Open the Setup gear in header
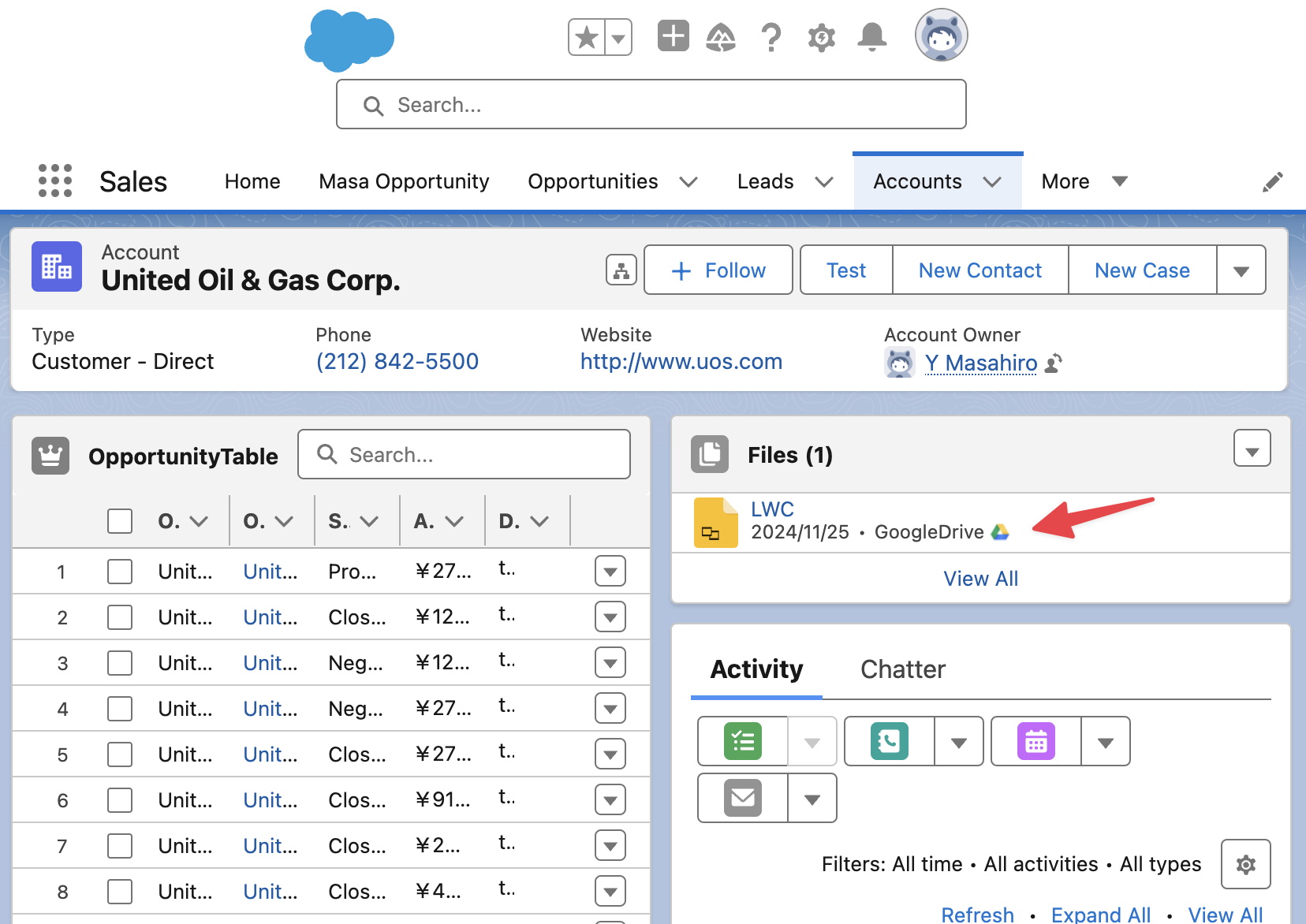The width and height of the screenshot is (1306, 924). point(822,37)
